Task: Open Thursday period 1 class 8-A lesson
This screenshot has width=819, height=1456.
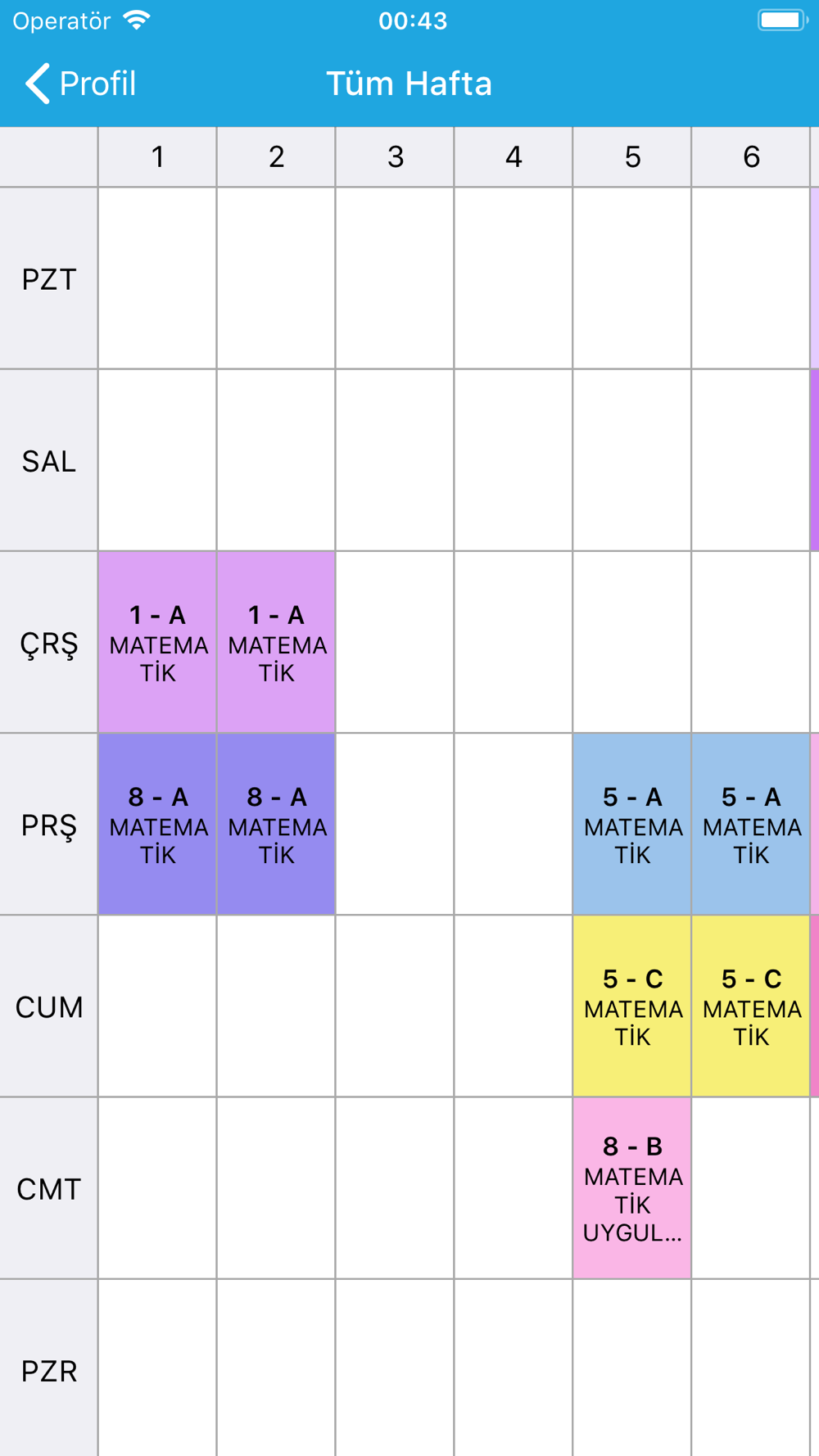Action: click(x=158, y=824)
